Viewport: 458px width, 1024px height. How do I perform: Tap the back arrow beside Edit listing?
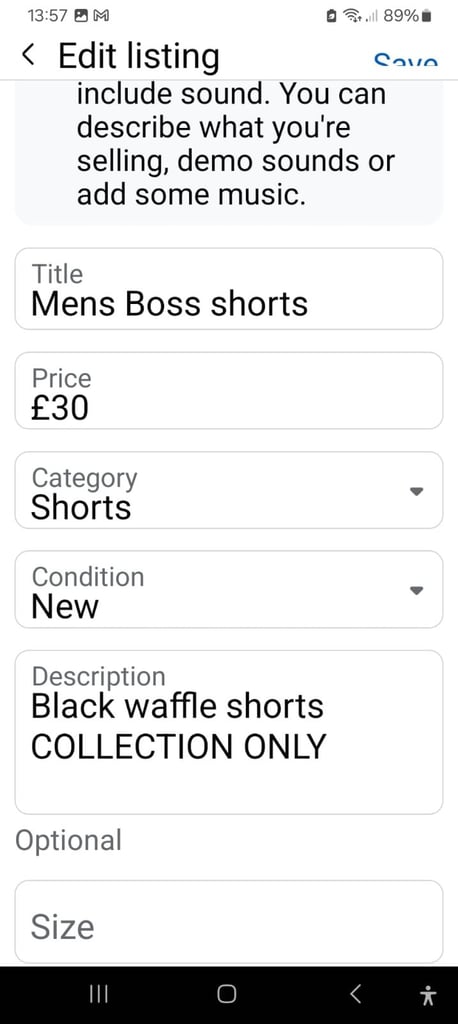click(x=27, y=56)
